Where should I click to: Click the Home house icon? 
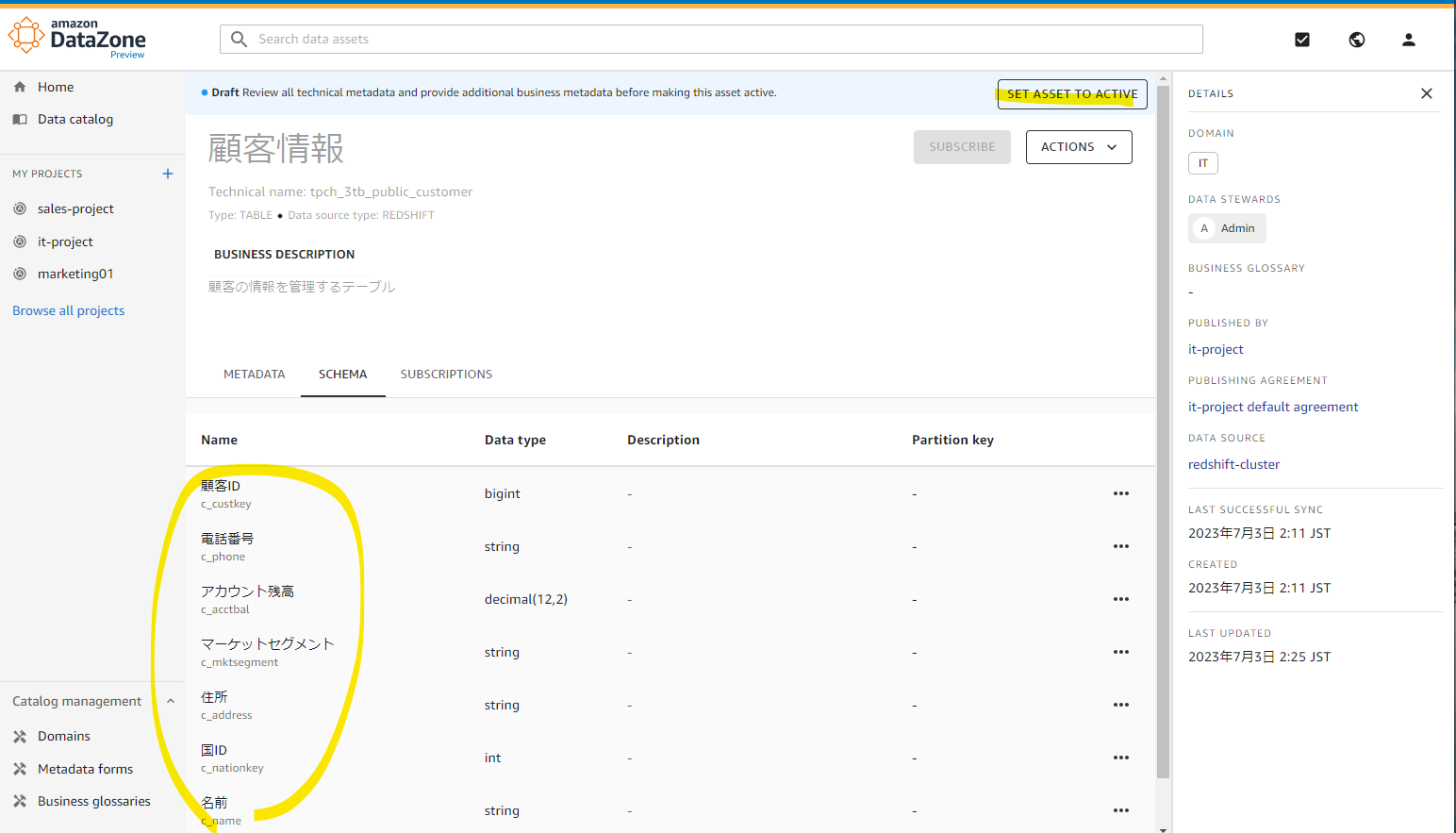pos(20,87)
